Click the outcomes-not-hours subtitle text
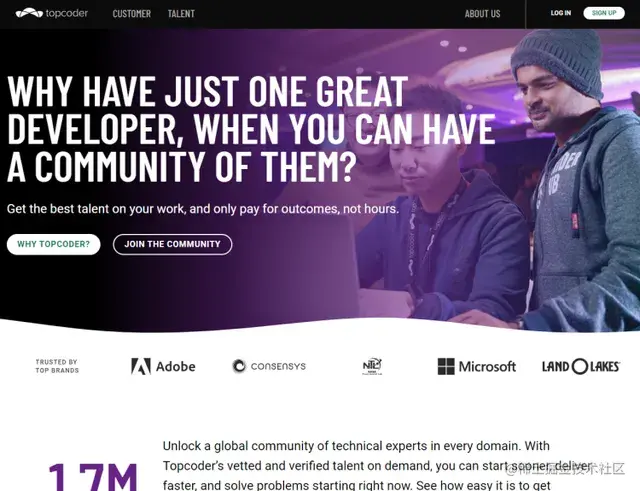This screenshot has height=491, width=640. tap(203, 209)
